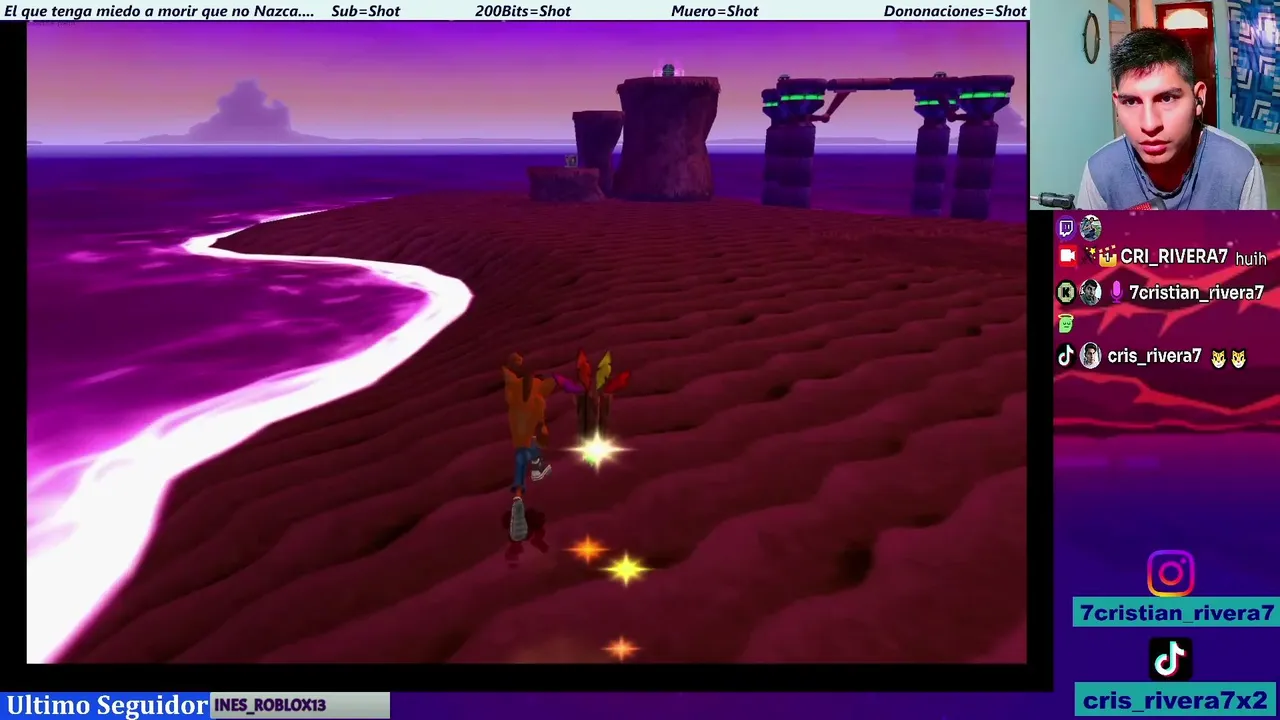Click the gold number-one badge by CRI_RIVERA7
This screenshot has height=720, width=1280.
pos(1108,257)
